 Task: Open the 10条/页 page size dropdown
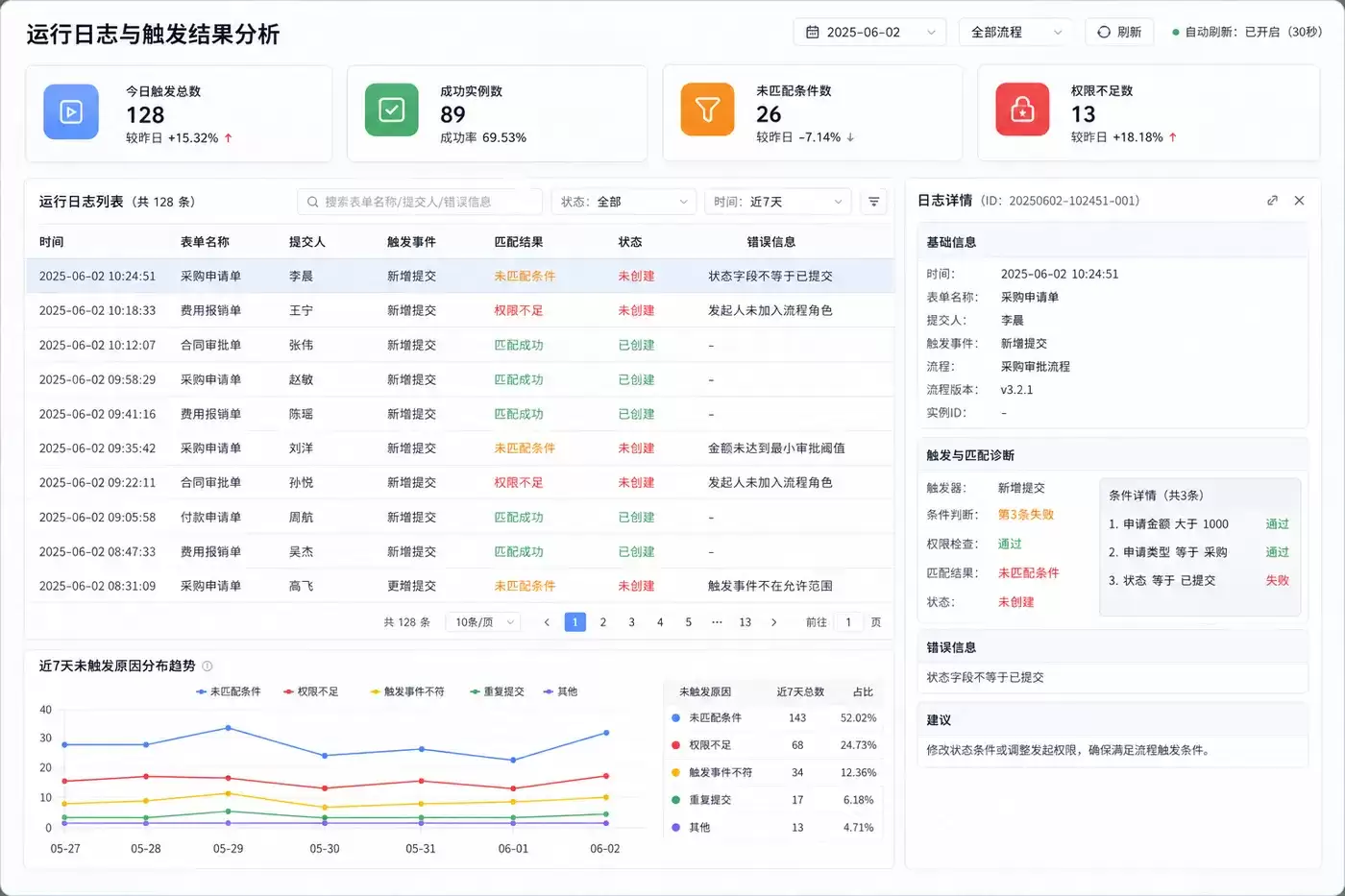pos(482,622)
